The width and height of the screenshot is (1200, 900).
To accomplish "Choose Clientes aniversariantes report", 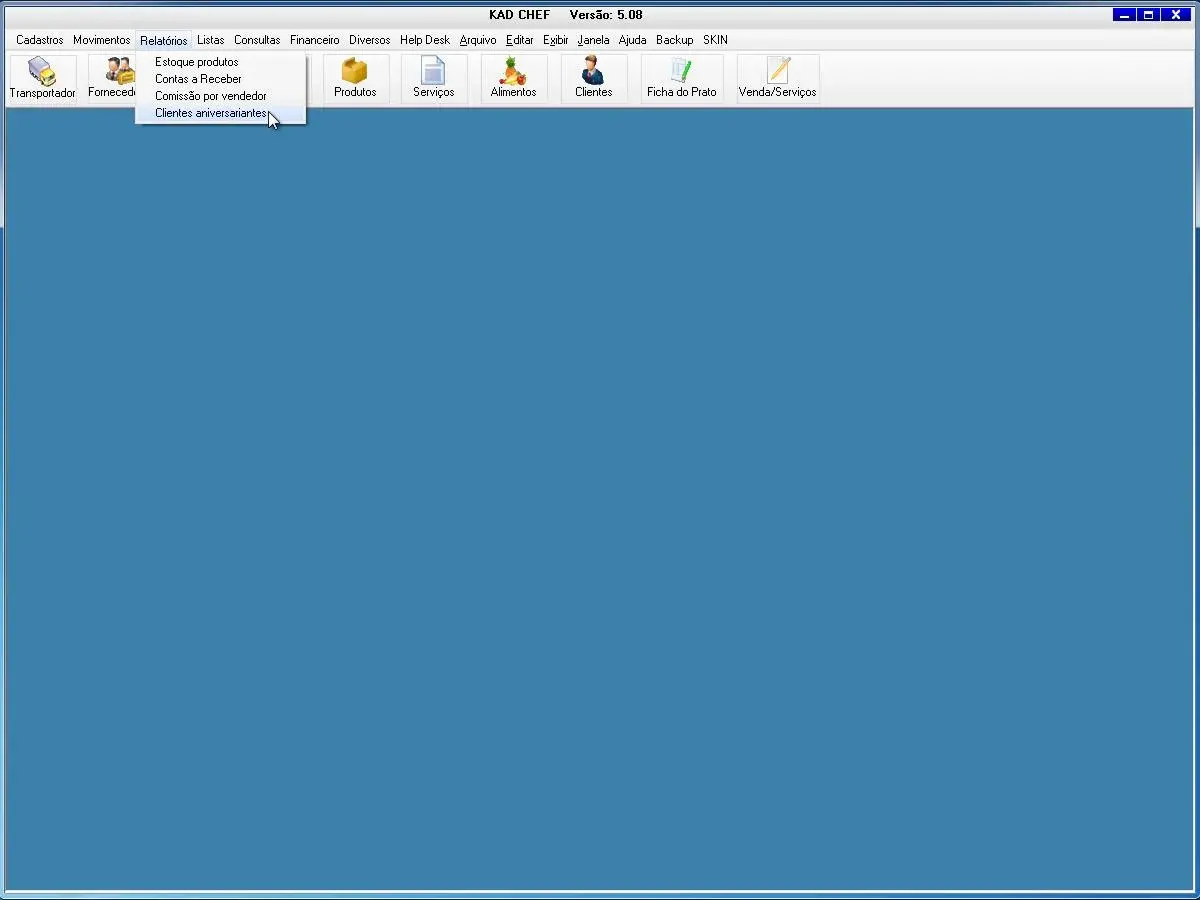I will coord(220,113).
